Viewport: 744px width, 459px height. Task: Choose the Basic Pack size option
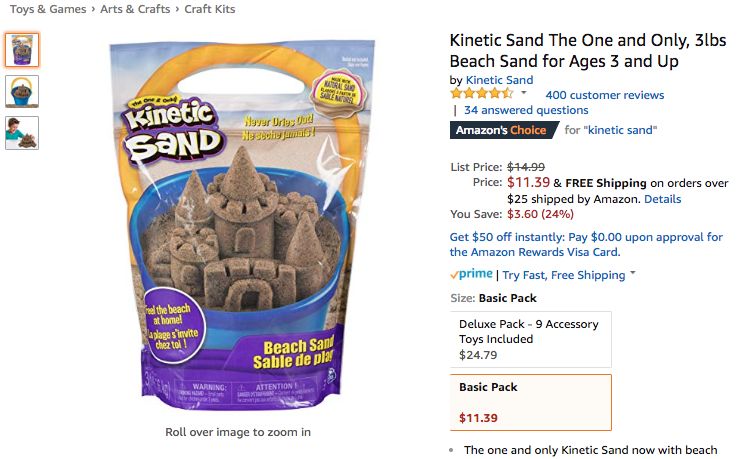coord(531,401)
